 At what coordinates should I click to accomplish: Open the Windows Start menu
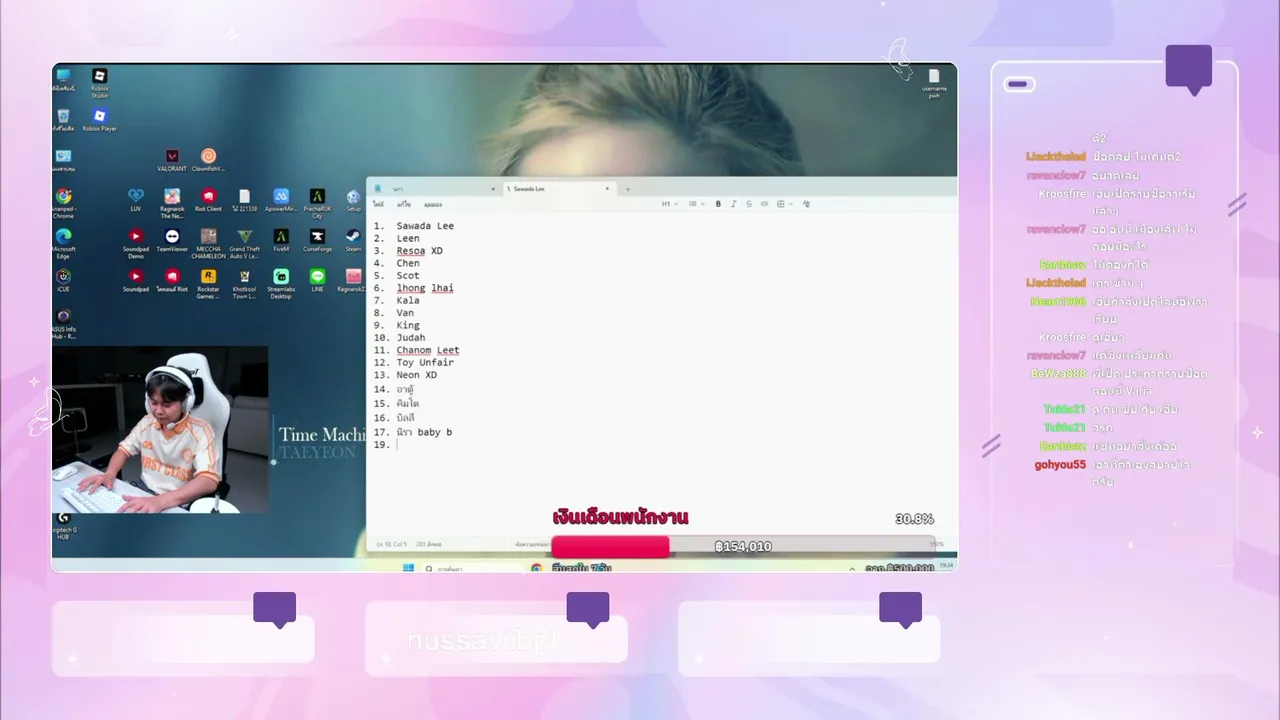[408, 568]
